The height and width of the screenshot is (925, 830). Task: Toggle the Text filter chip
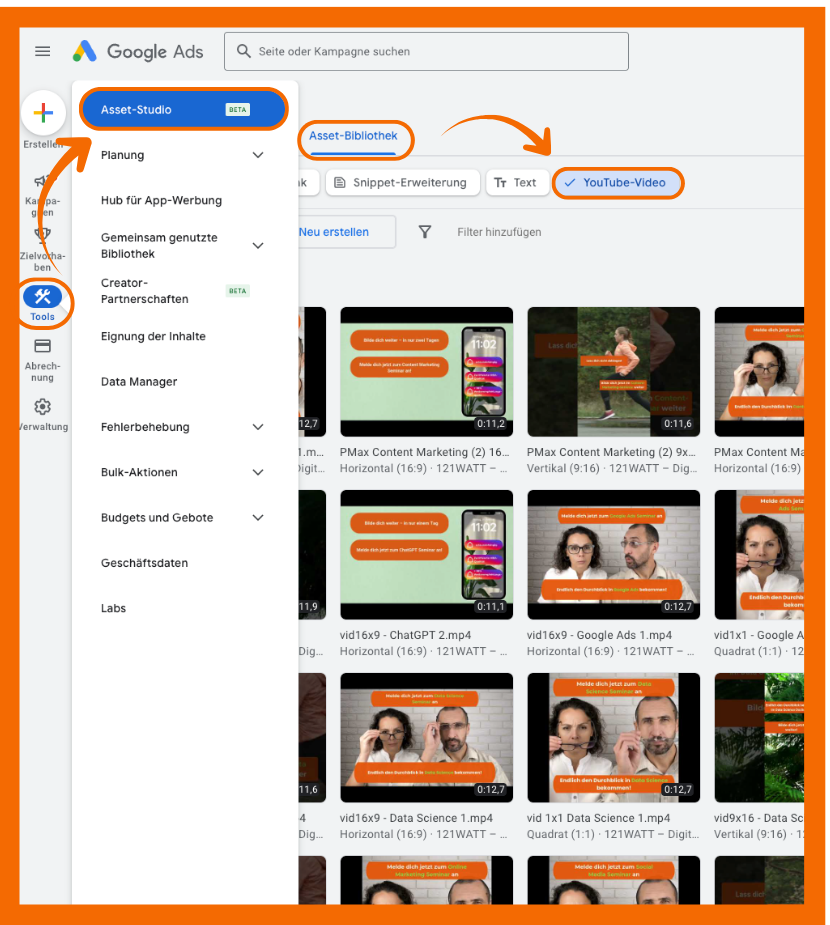point(515,183)
